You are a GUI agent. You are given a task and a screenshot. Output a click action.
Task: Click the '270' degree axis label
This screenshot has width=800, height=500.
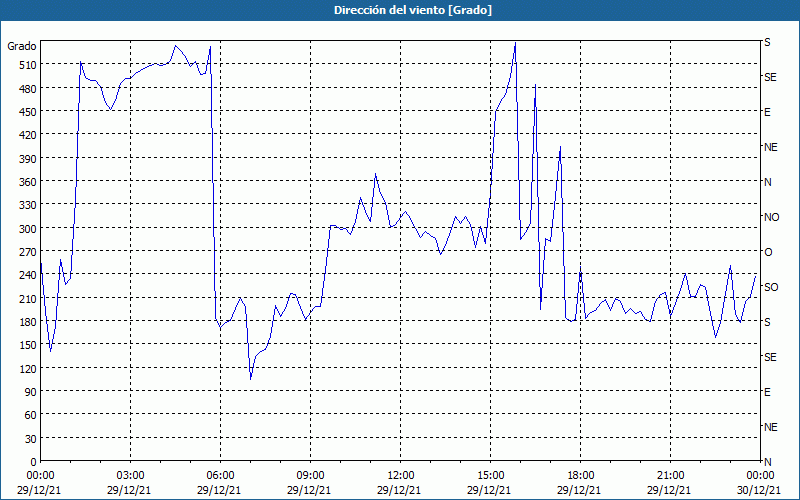click(x=28, y=252)
